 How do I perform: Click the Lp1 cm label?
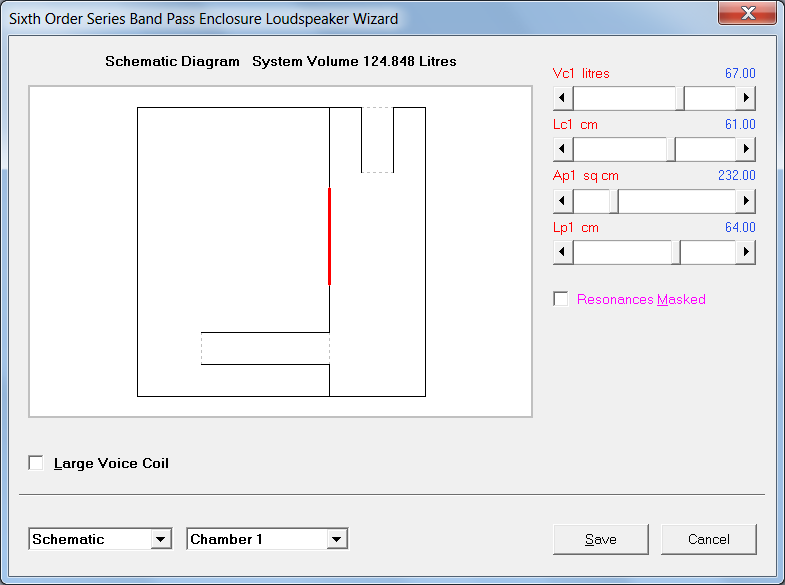pos(576,228)
